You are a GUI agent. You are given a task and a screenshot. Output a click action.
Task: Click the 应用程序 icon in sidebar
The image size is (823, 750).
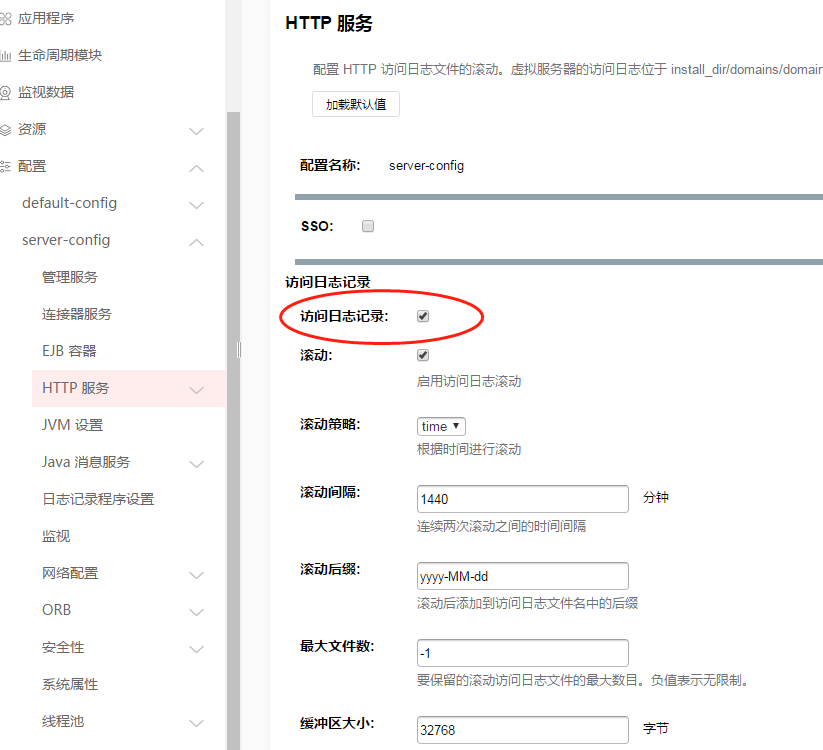click(6, 19)
